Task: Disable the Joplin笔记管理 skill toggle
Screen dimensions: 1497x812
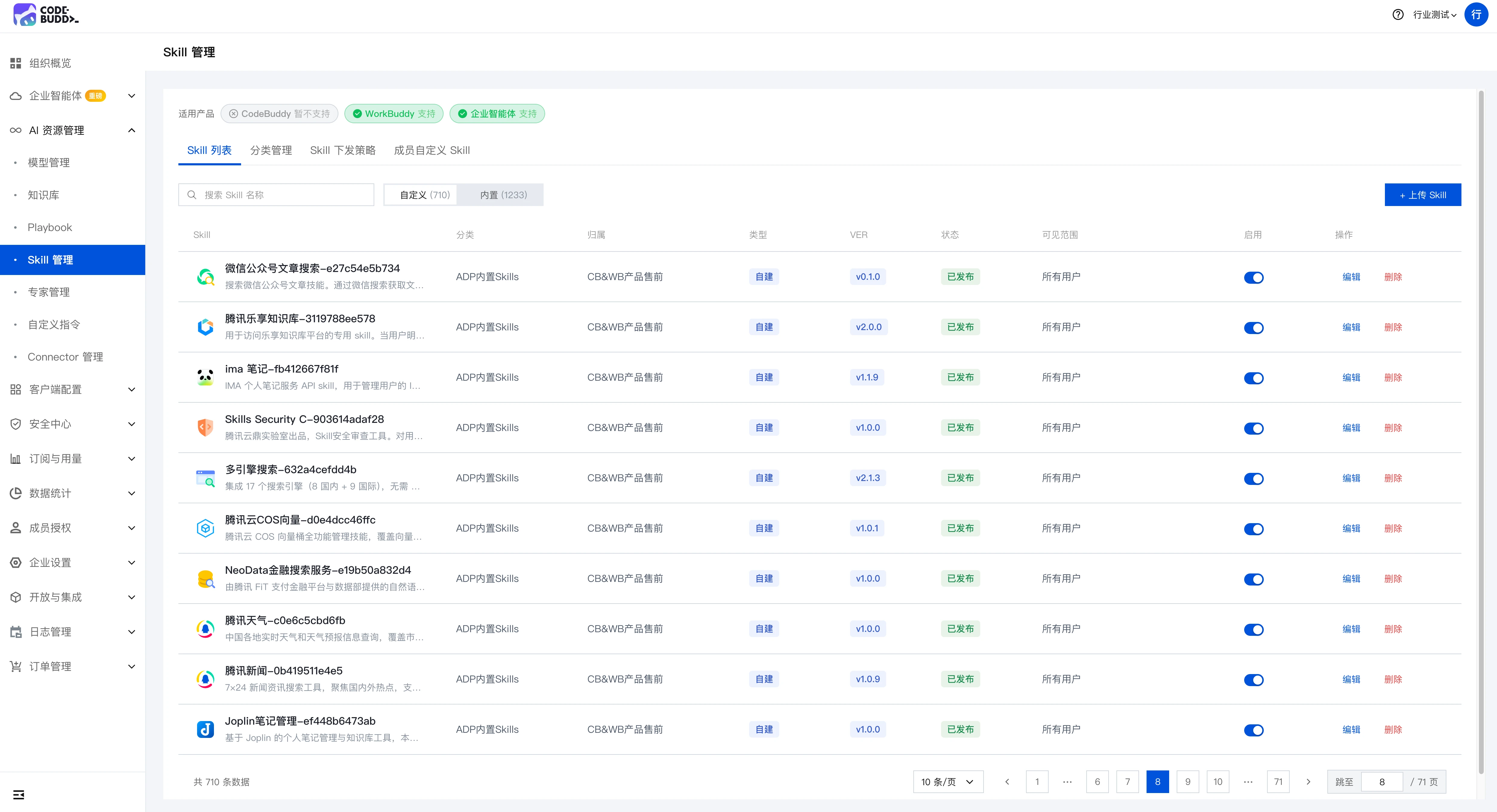Action: [x=1254, y=730]
